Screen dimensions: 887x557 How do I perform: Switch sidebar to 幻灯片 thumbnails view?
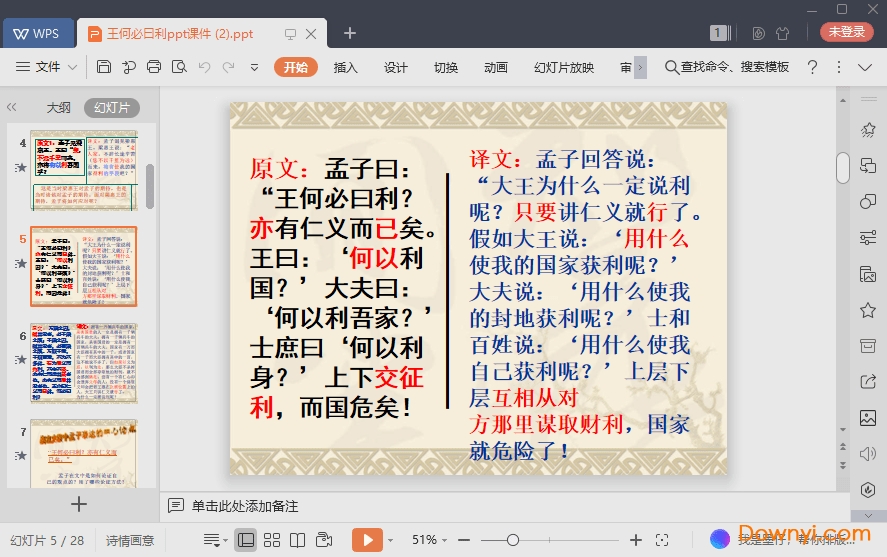point(111,107)
